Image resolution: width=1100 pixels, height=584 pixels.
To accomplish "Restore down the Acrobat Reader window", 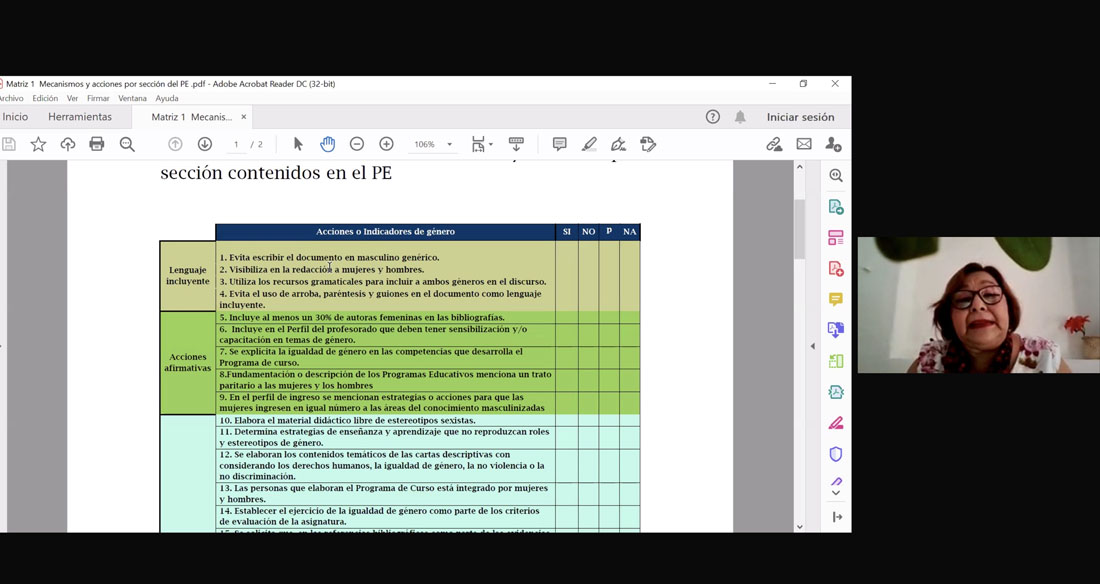I will (x=803, y=84).
